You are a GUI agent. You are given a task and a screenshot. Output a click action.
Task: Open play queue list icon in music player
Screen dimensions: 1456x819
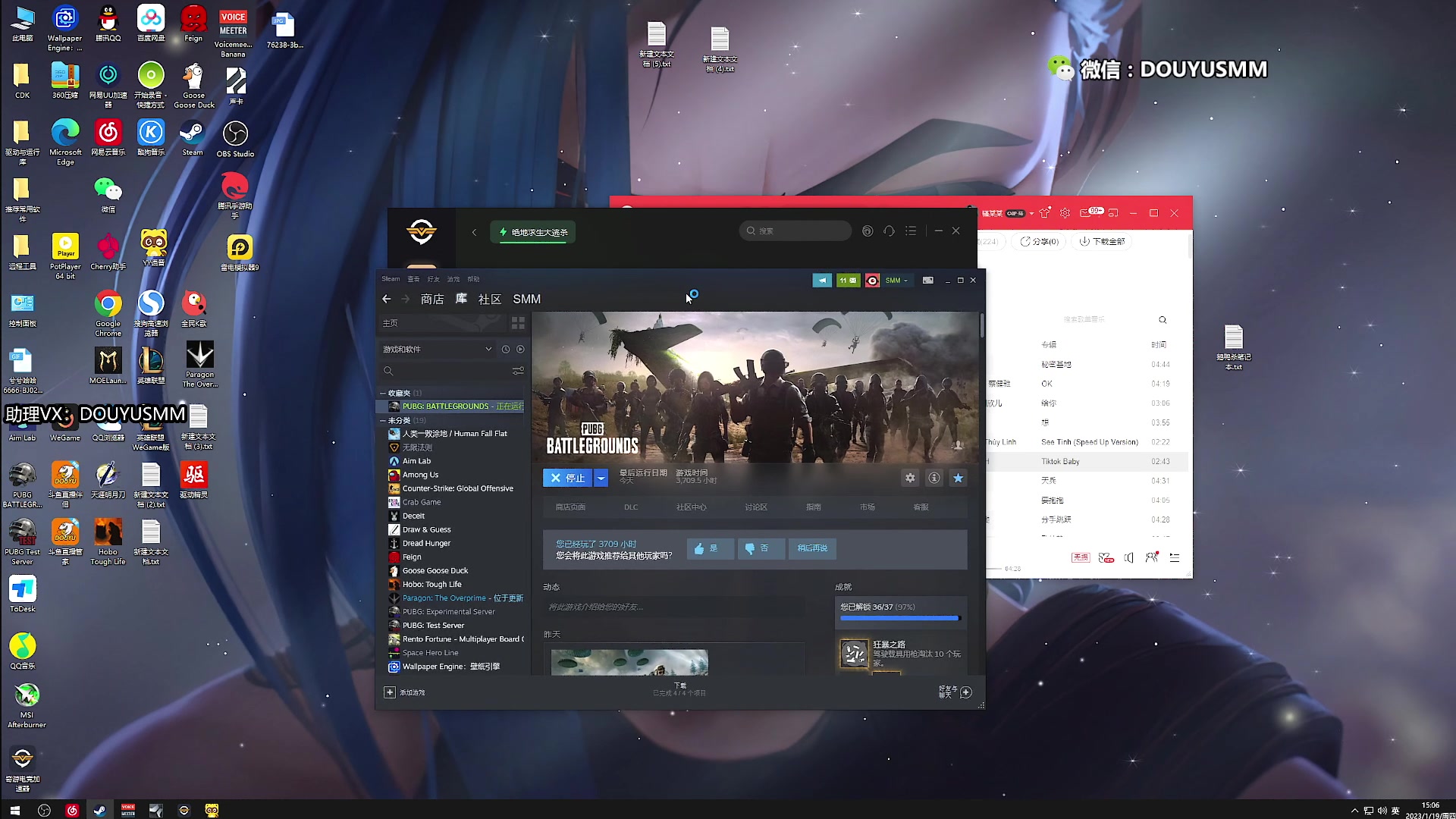(1175, 557)
